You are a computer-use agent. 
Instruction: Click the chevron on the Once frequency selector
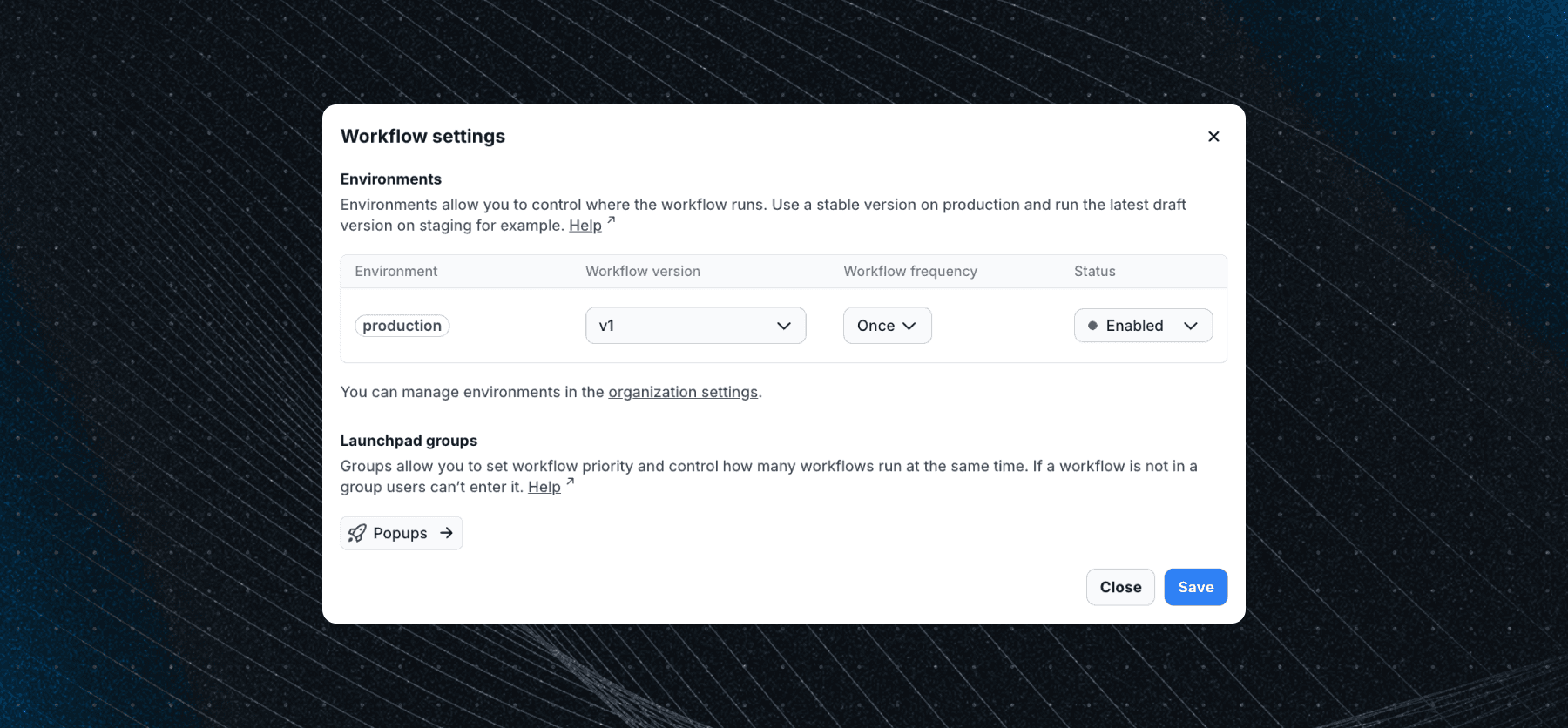point(909,325)
